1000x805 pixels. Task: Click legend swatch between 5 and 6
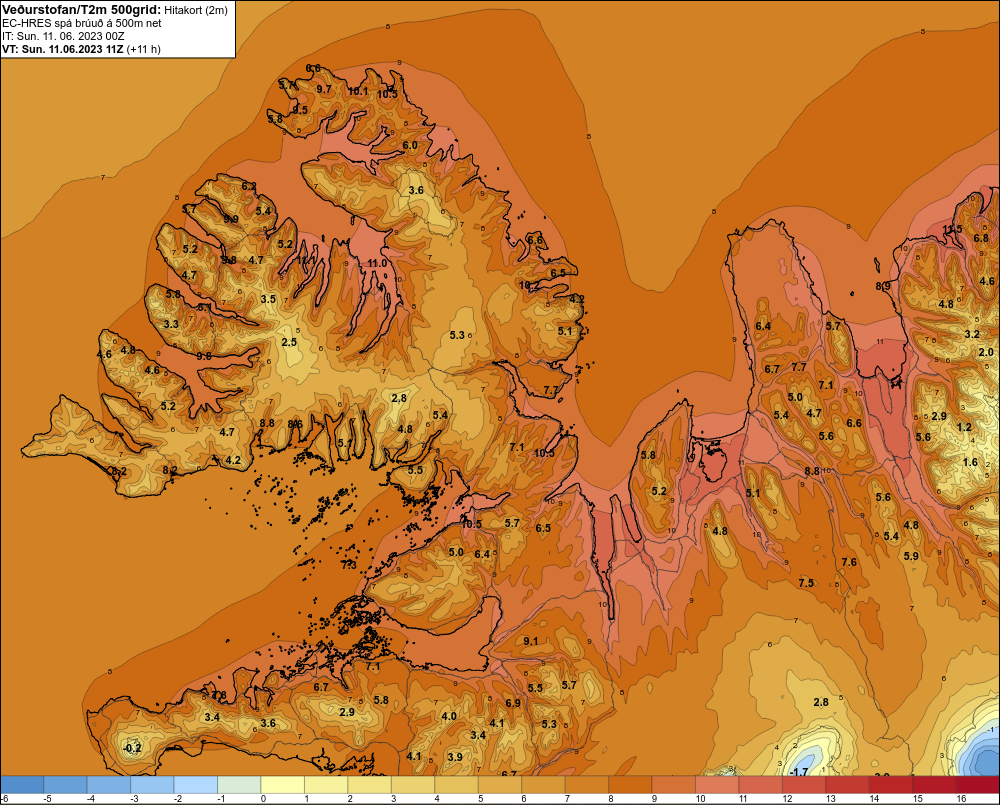tap(499, 785)
